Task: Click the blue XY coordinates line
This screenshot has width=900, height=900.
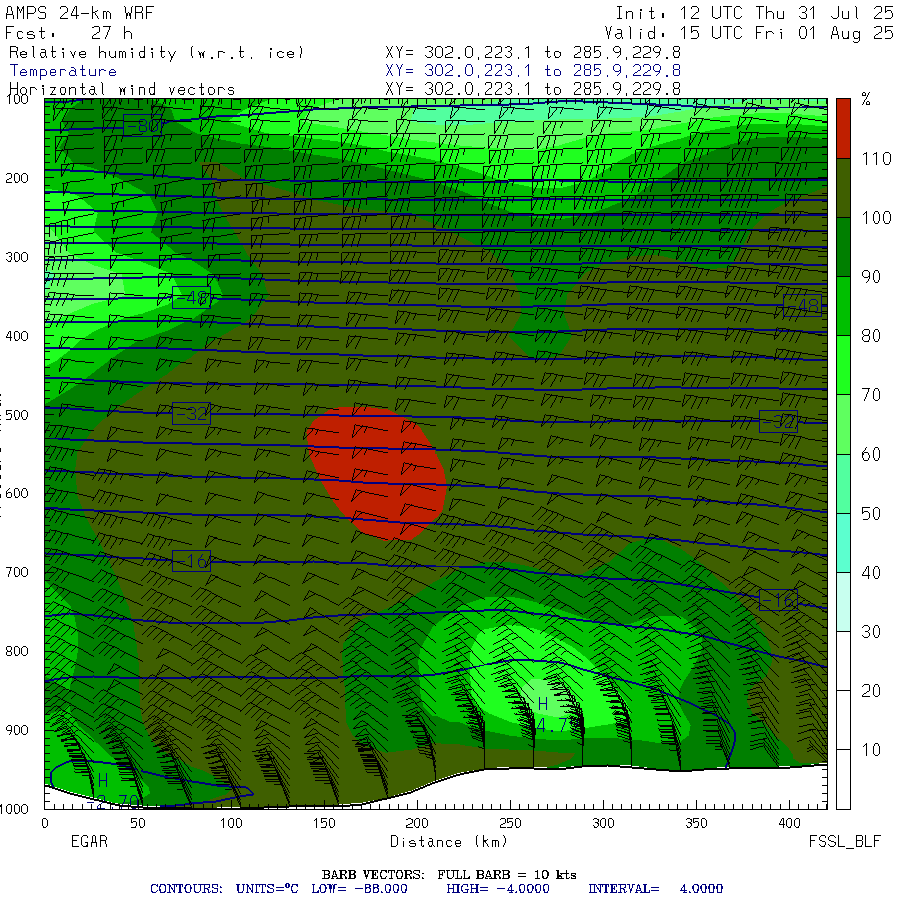Action: coord(533,71)
